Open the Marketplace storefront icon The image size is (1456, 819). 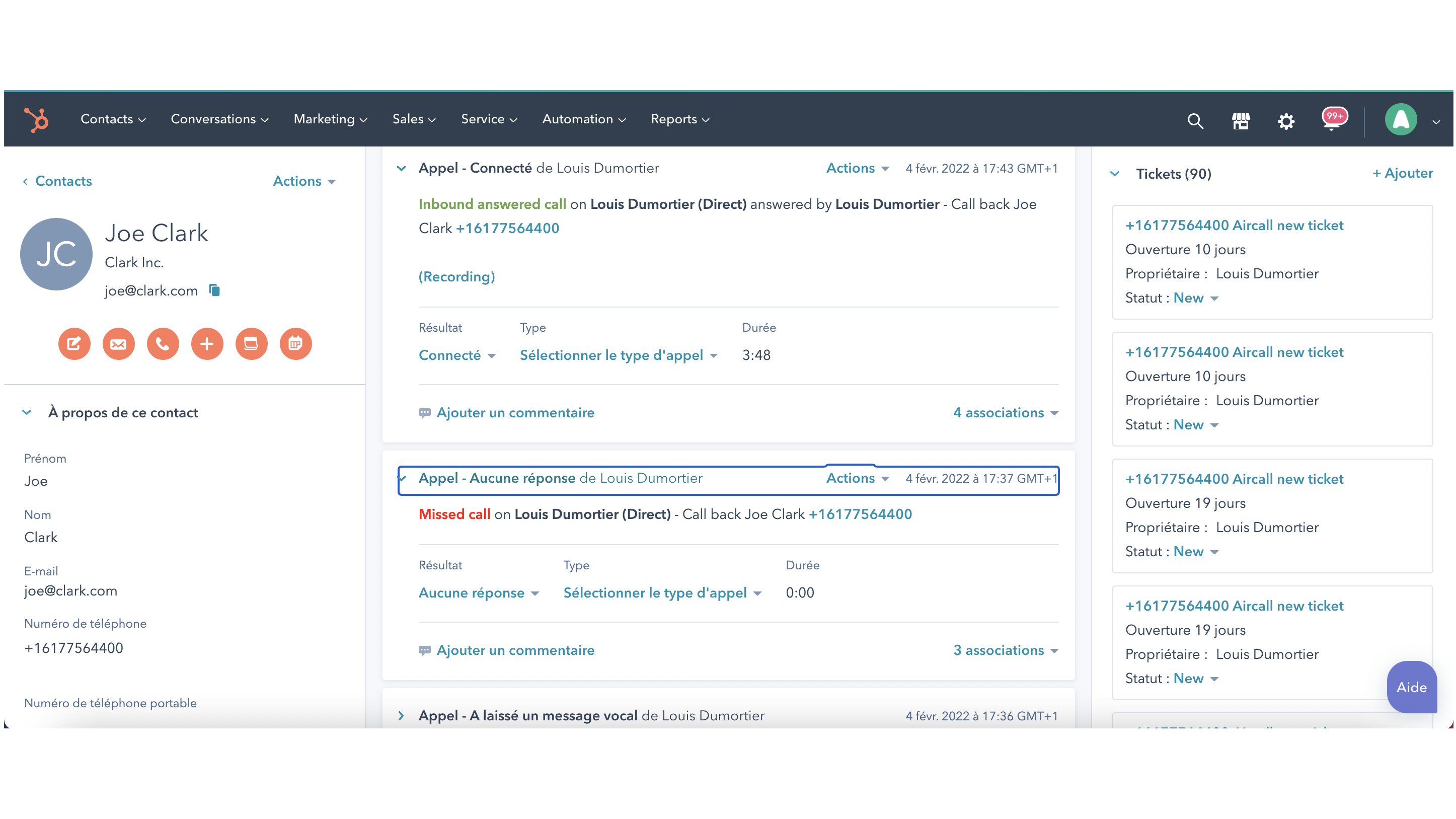pyautogui.click(x=1241, y=120)
